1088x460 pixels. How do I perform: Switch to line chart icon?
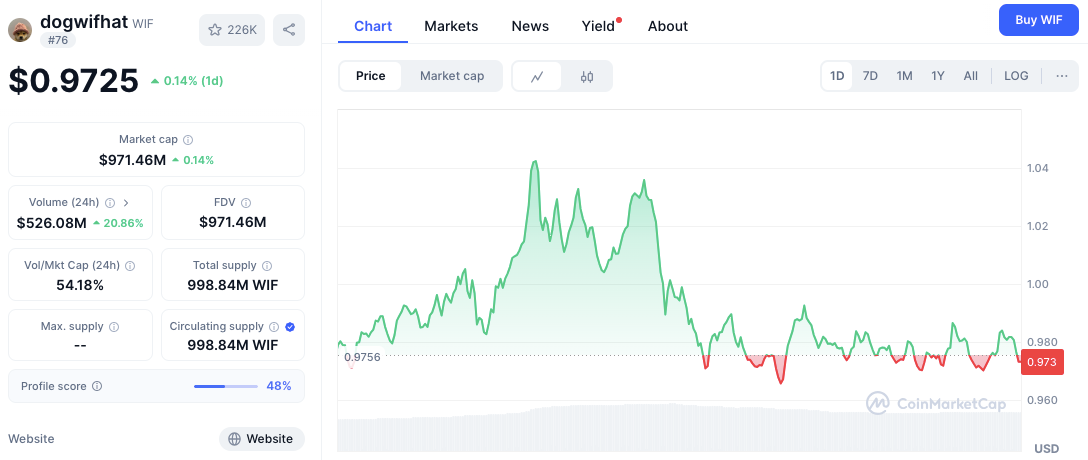pos(537,76)
